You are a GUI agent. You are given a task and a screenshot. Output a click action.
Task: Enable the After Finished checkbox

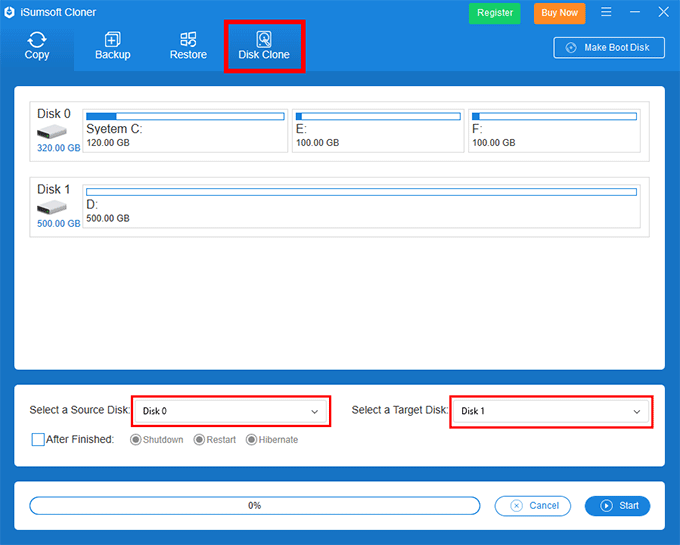38,440
